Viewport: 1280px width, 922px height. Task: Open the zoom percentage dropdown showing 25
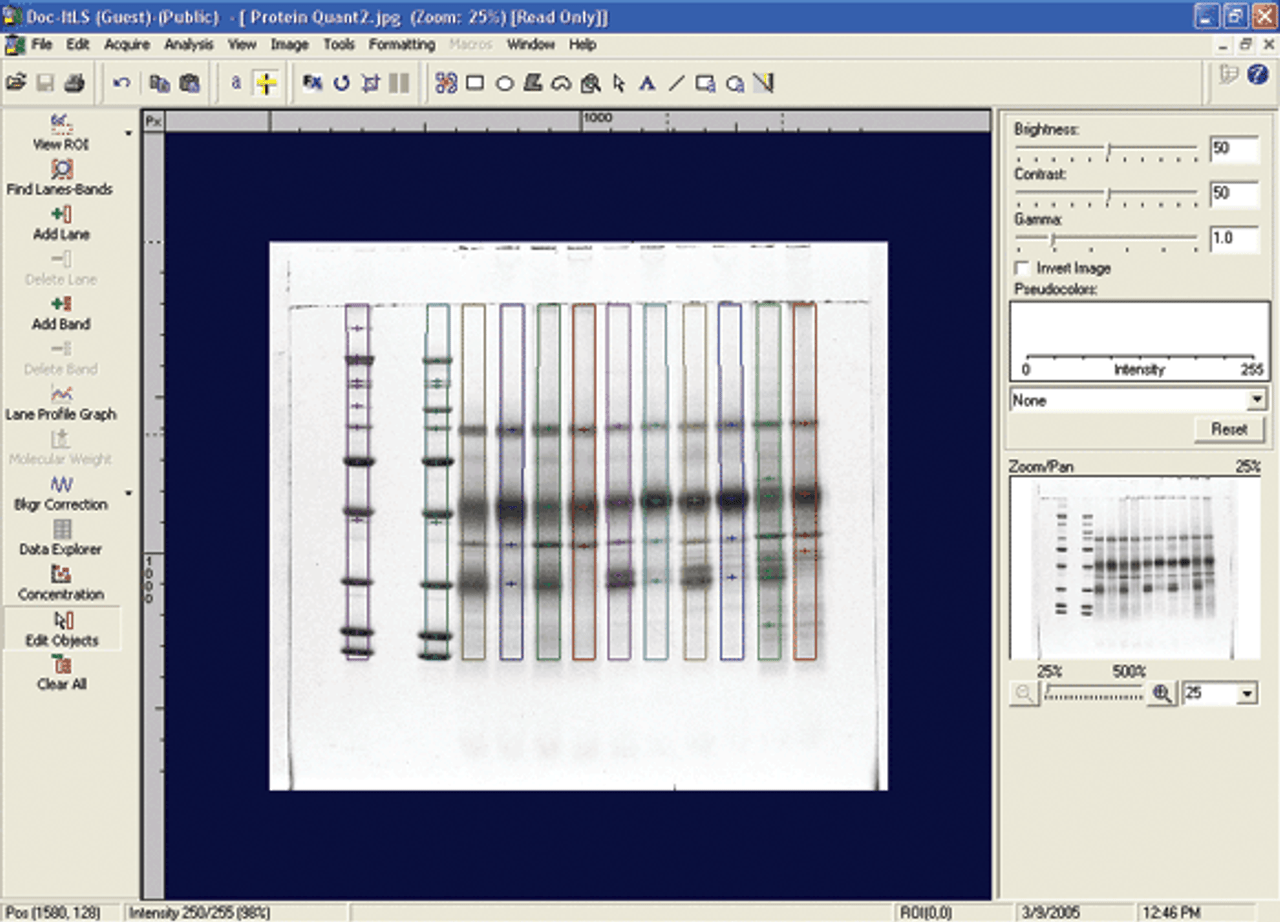click(1247, 693)
